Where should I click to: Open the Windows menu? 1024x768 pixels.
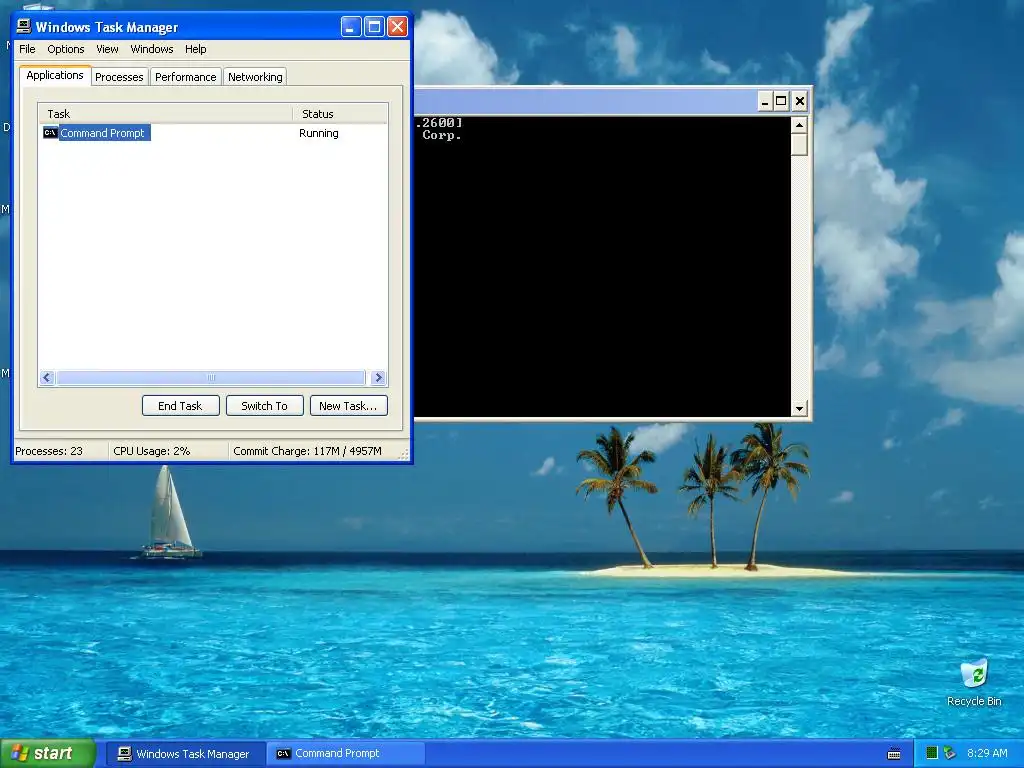point(152,49)
